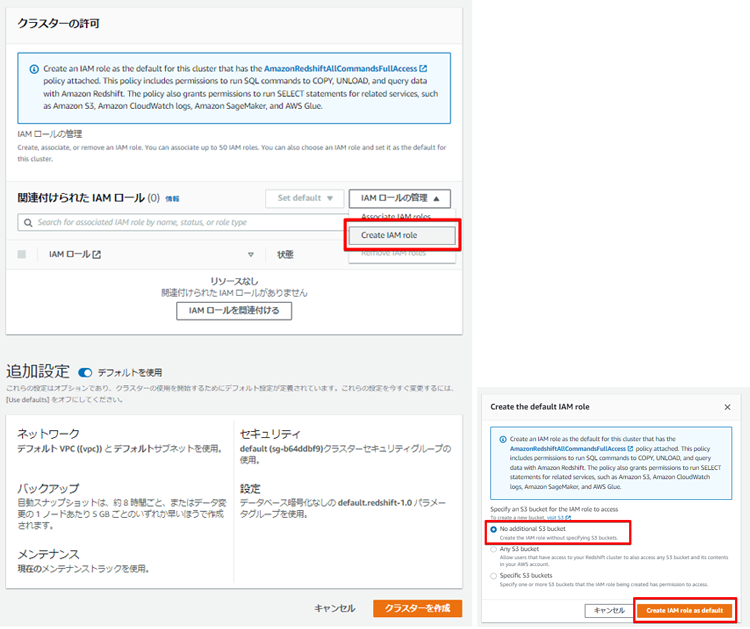Choose Create IAM role from the menu

[x=402, y=235]
